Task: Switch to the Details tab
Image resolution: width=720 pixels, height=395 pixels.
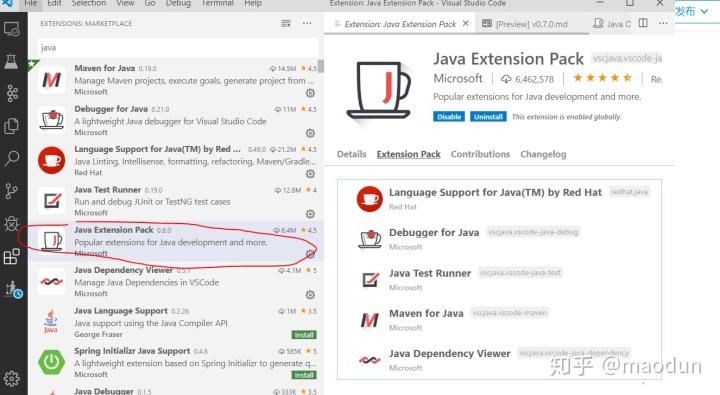Action: (x=351, y=154)
